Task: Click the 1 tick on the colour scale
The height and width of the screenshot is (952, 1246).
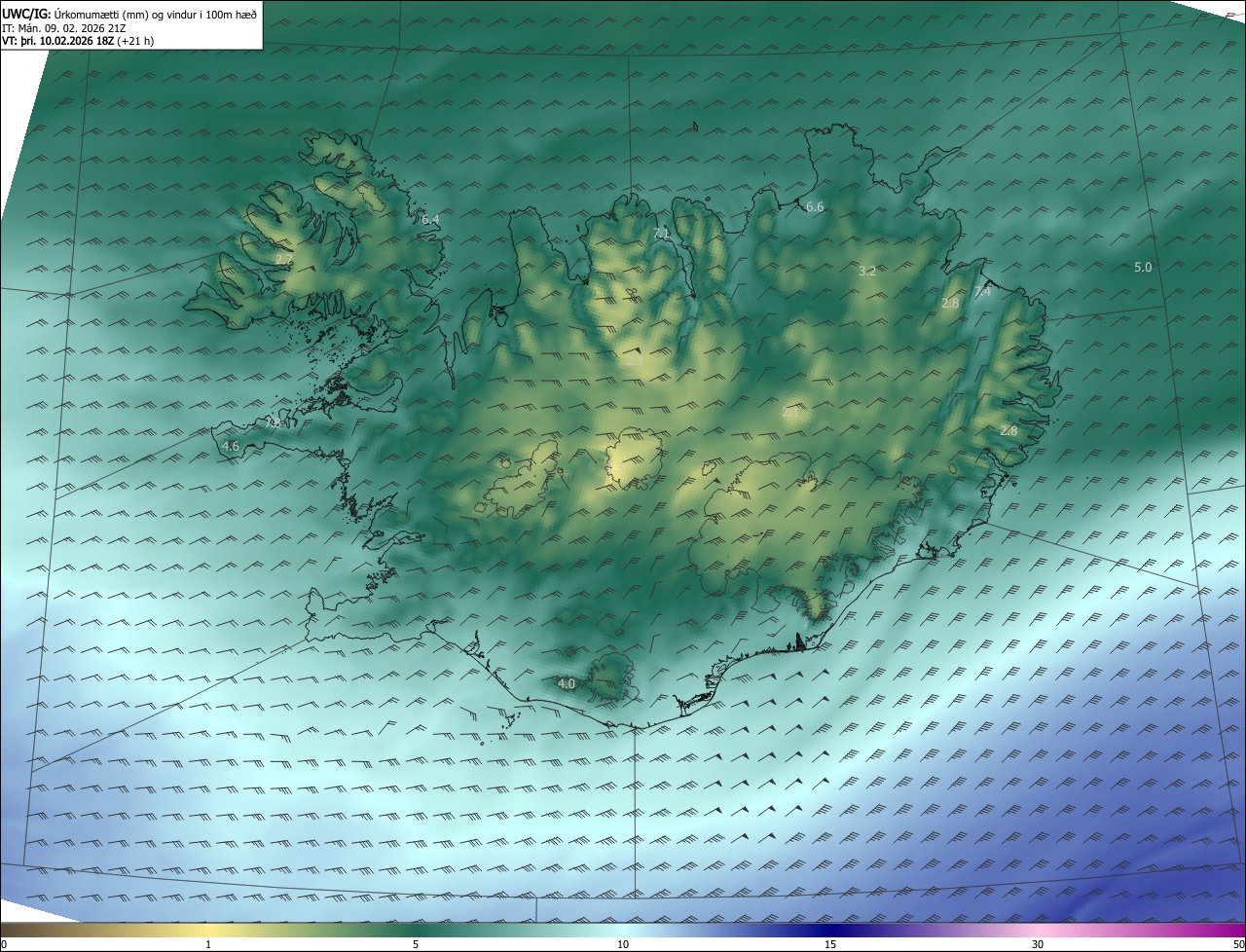Action: [208, 944]
